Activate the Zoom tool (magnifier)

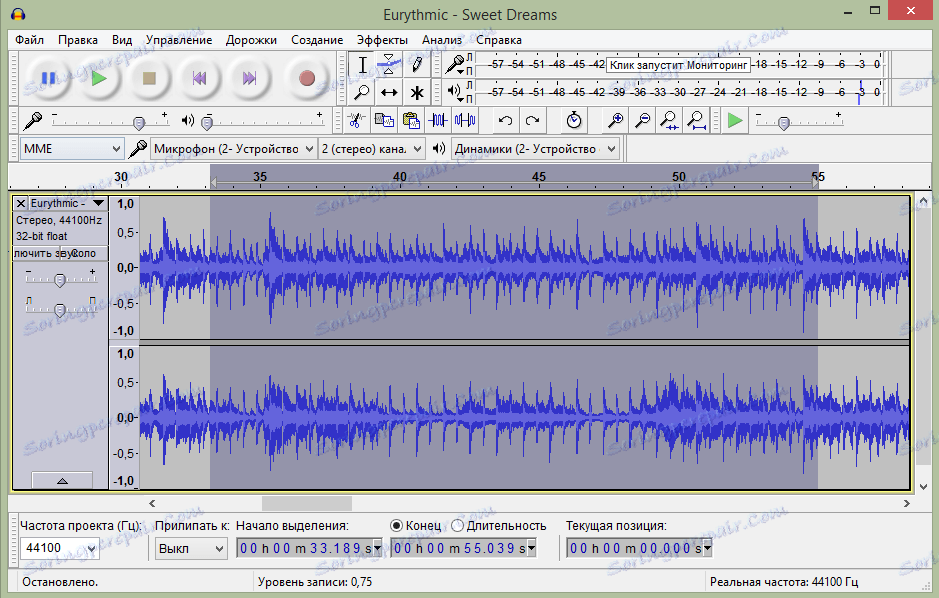(362, 92)
